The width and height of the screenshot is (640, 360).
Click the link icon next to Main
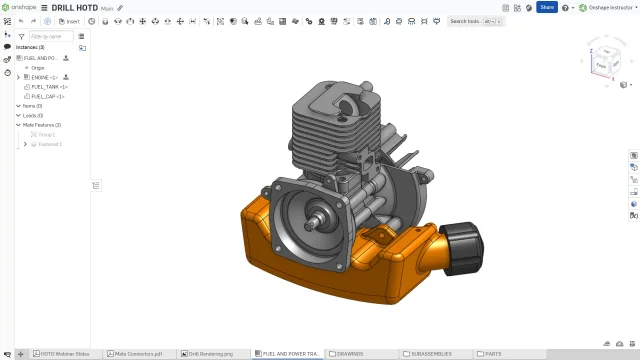pos(120,8)
